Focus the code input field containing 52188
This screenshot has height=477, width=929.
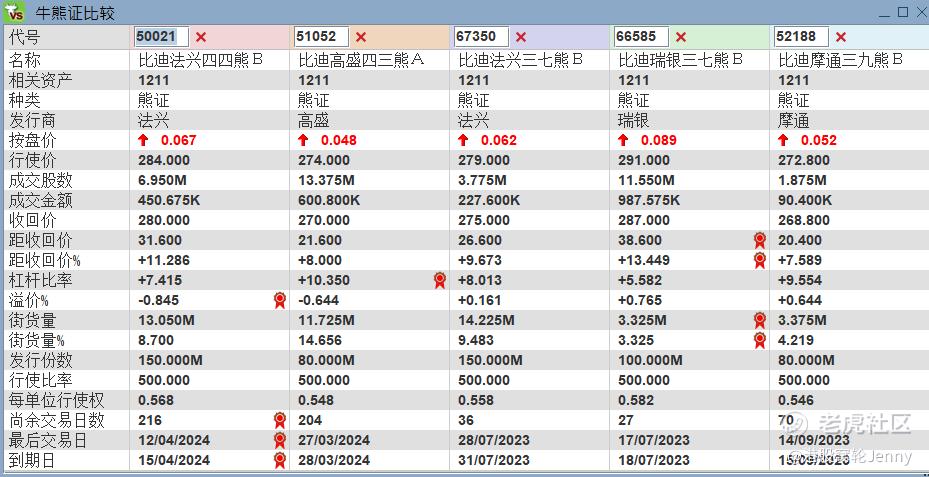coord(801,37)
